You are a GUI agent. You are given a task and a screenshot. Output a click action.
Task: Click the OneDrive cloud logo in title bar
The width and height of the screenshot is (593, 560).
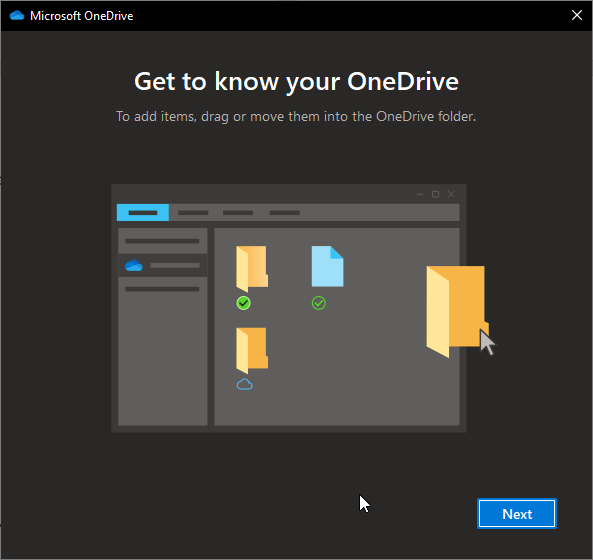[17, 16]
